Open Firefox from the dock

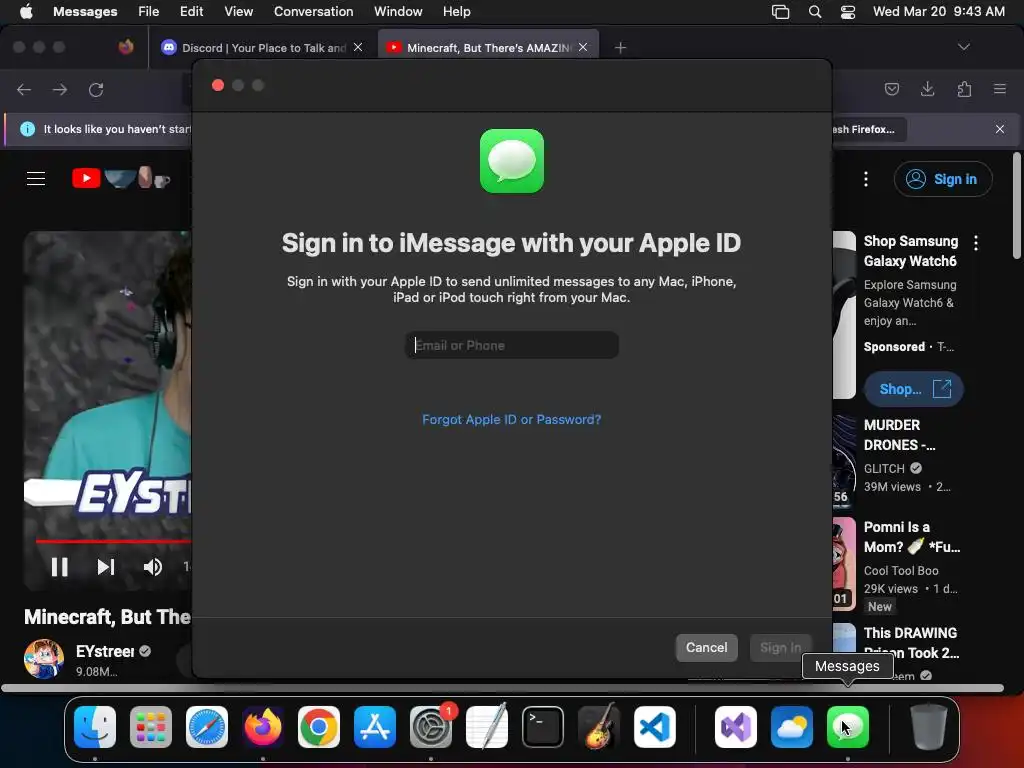pos(263,727)
